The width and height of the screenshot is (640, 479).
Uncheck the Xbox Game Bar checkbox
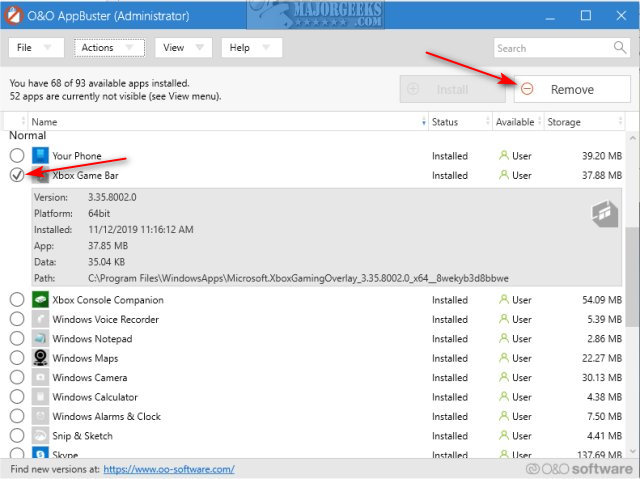coord(17,175)
